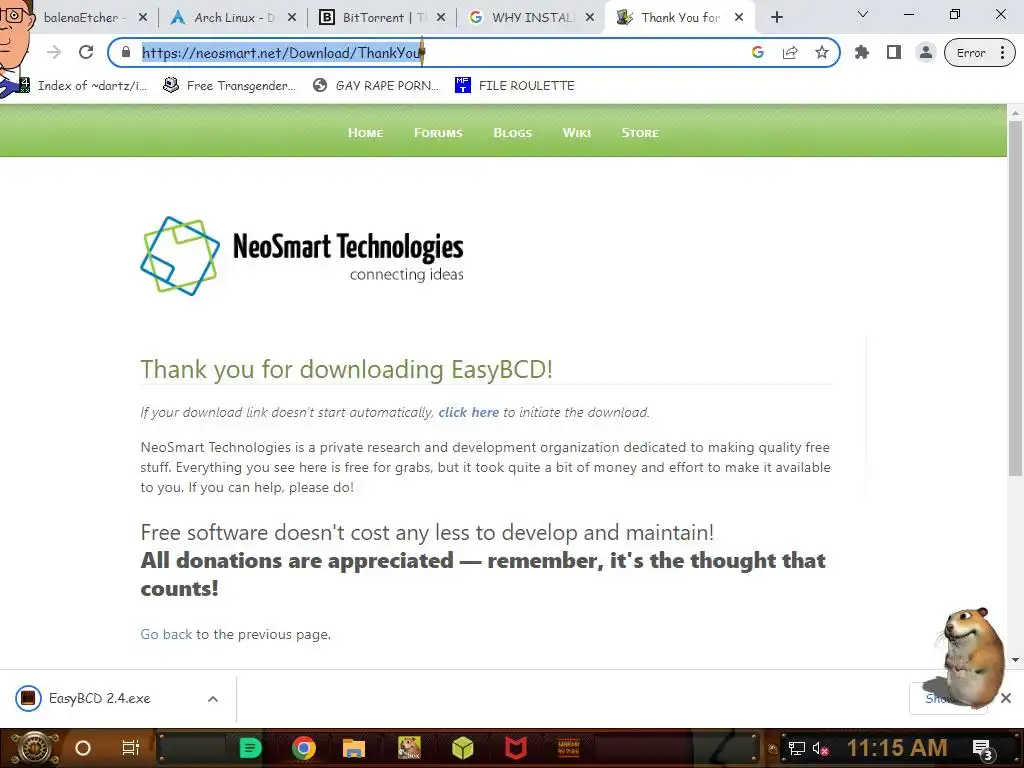Open Blogs in site navigation
This screenshot has width=1024, height=768.
coord(513,133)
